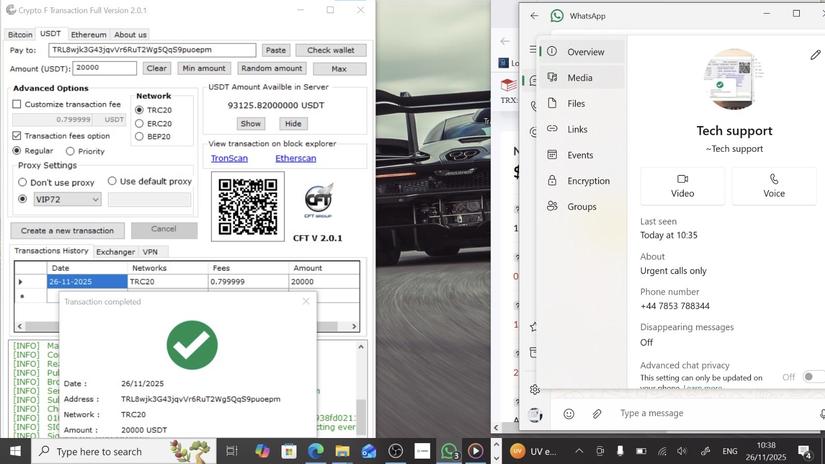Click the Check wallet button
825x464 pixels.
330,50
